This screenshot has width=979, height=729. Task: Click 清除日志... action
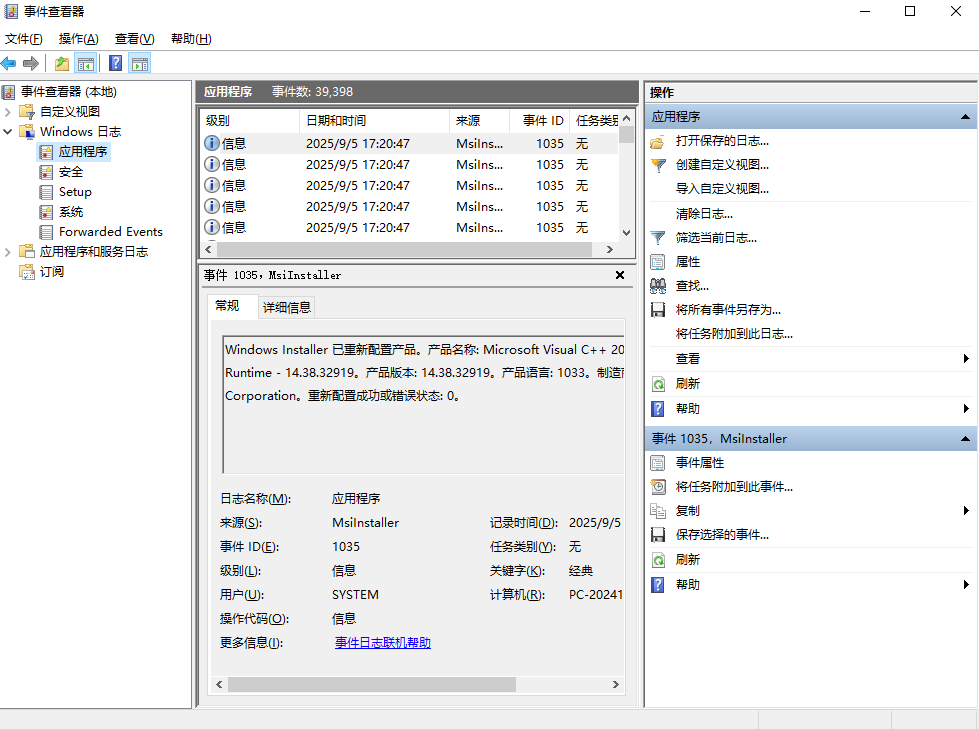[x=704, y=214]
